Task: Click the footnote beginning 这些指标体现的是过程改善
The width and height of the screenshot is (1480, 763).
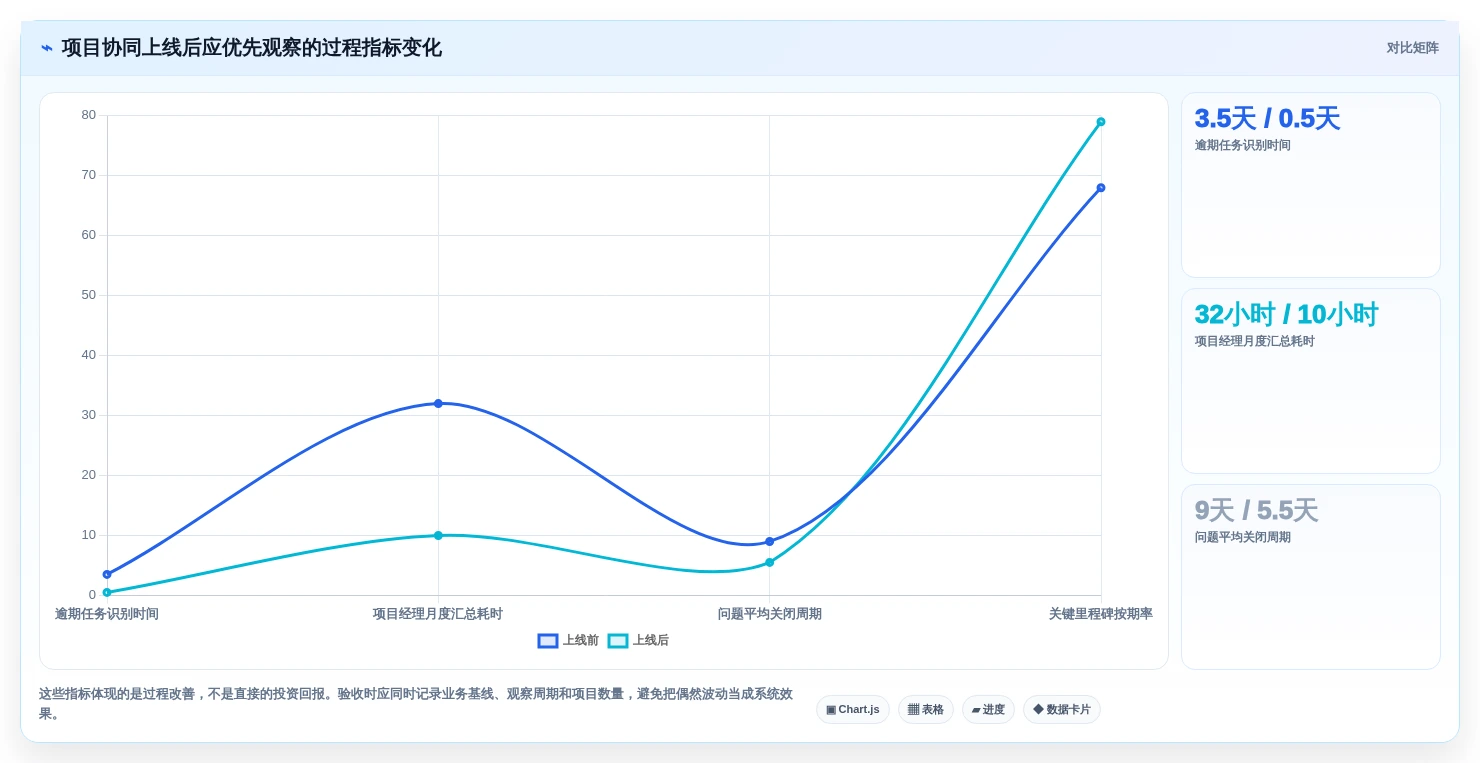Action: 416,704
